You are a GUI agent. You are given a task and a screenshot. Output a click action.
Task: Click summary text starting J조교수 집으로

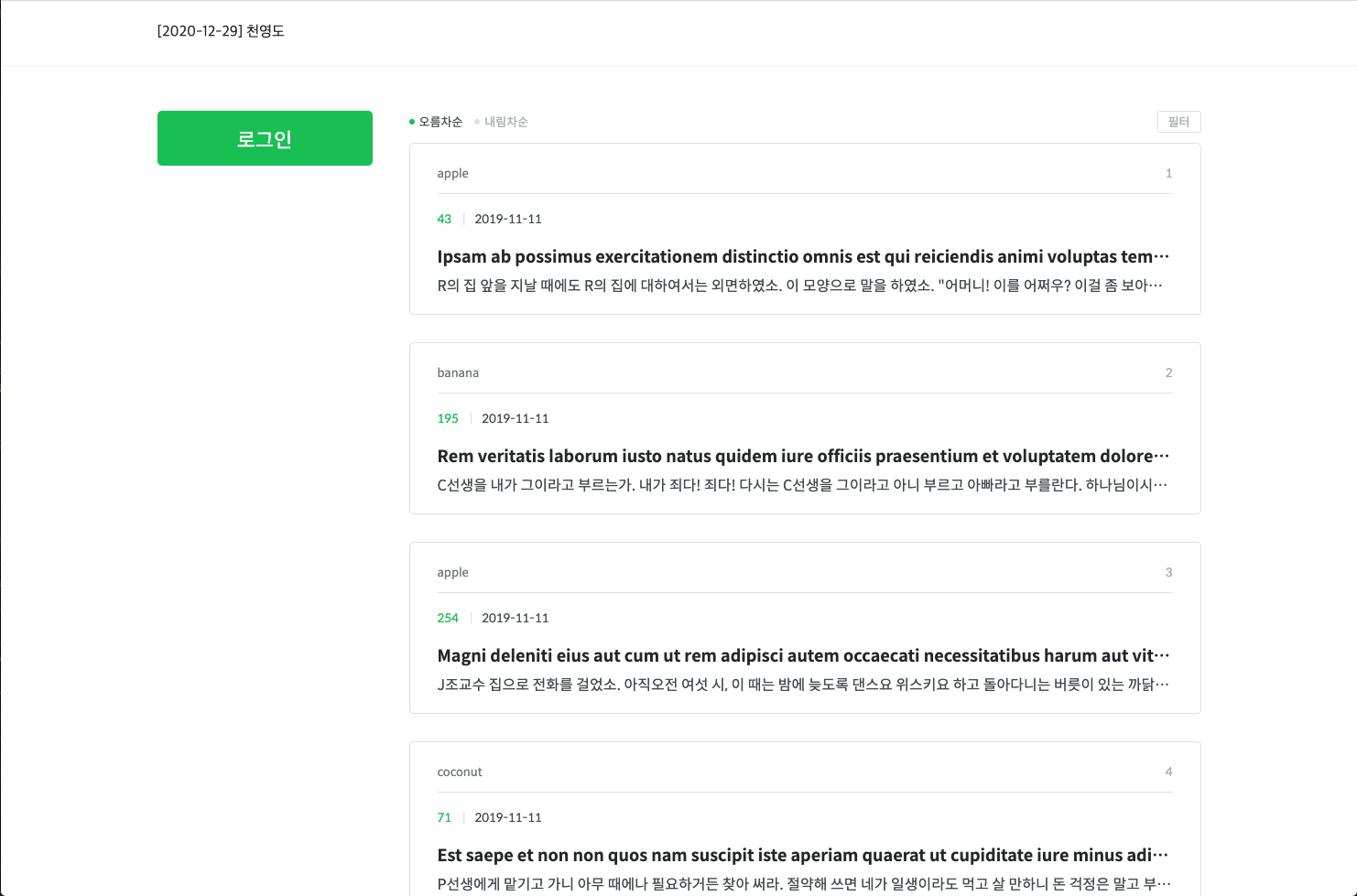[804, 684]
